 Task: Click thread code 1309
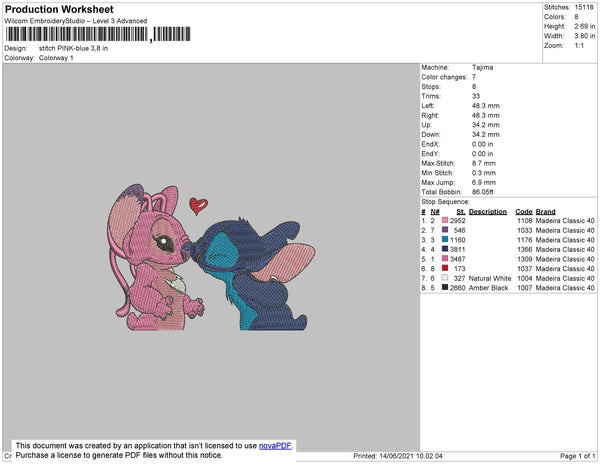coord(525,259)
